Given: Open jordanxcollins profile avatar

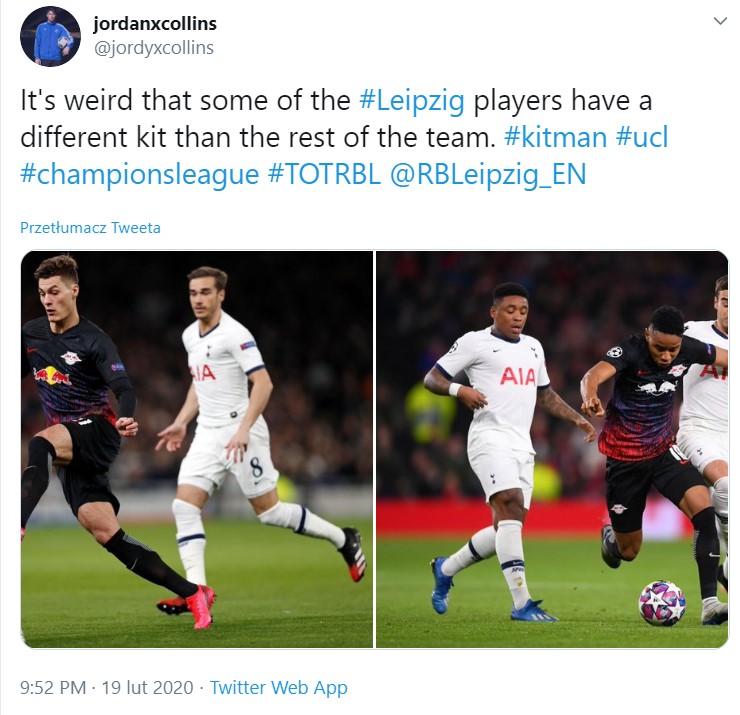Looking at the screenshot, I should click(x=50, y=36).
